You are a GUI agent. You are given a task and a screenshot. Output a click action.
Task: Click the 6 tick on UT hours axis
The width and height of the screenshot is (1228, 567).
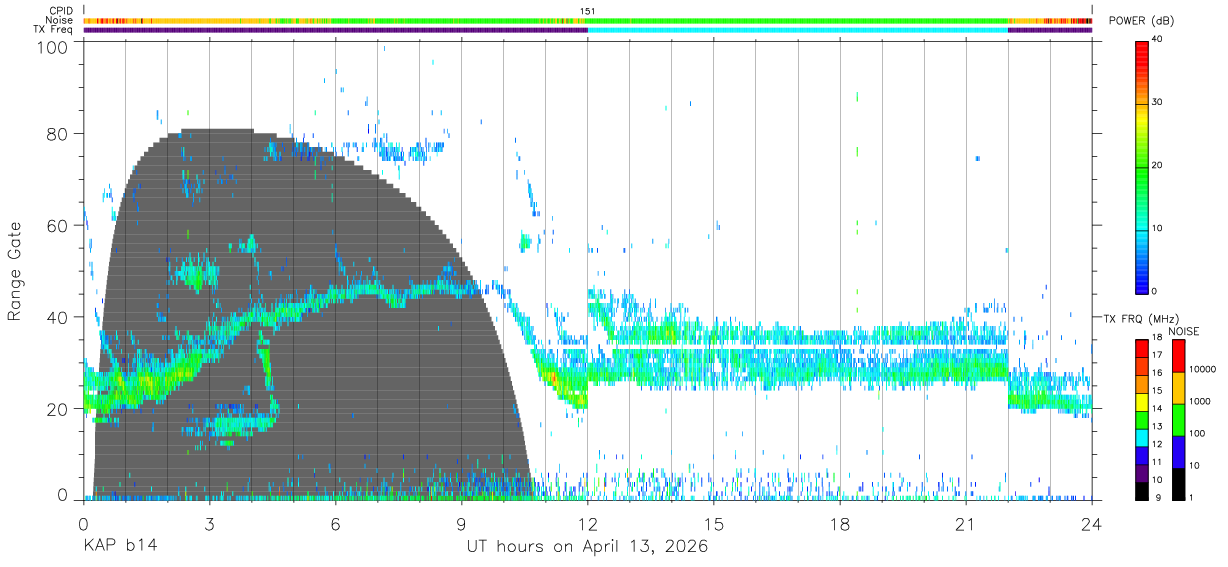click(335, 524)
